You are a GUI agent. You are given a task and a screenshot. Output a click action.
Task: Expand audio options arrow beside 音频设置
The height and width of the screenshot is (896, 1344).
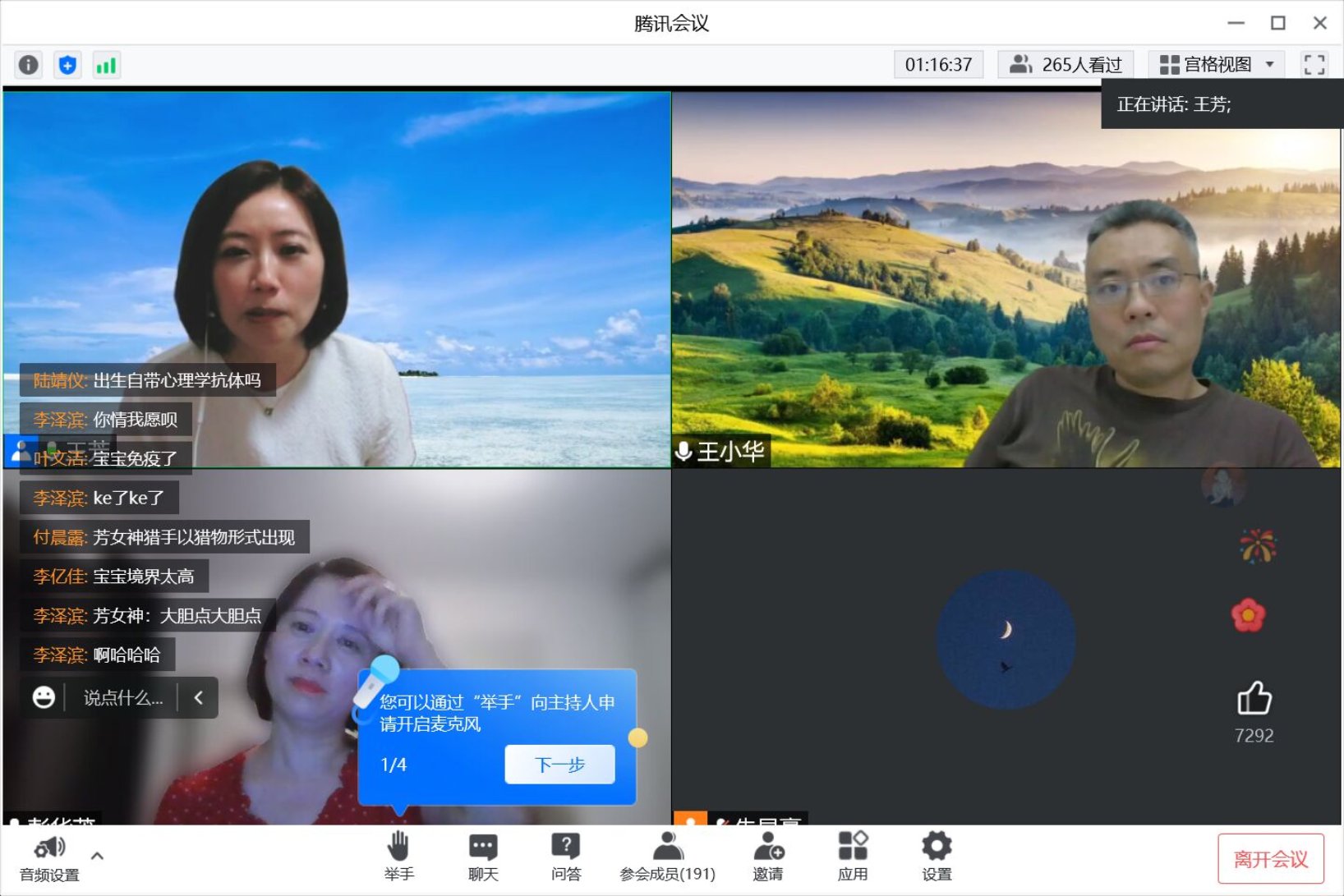[97, 856]
